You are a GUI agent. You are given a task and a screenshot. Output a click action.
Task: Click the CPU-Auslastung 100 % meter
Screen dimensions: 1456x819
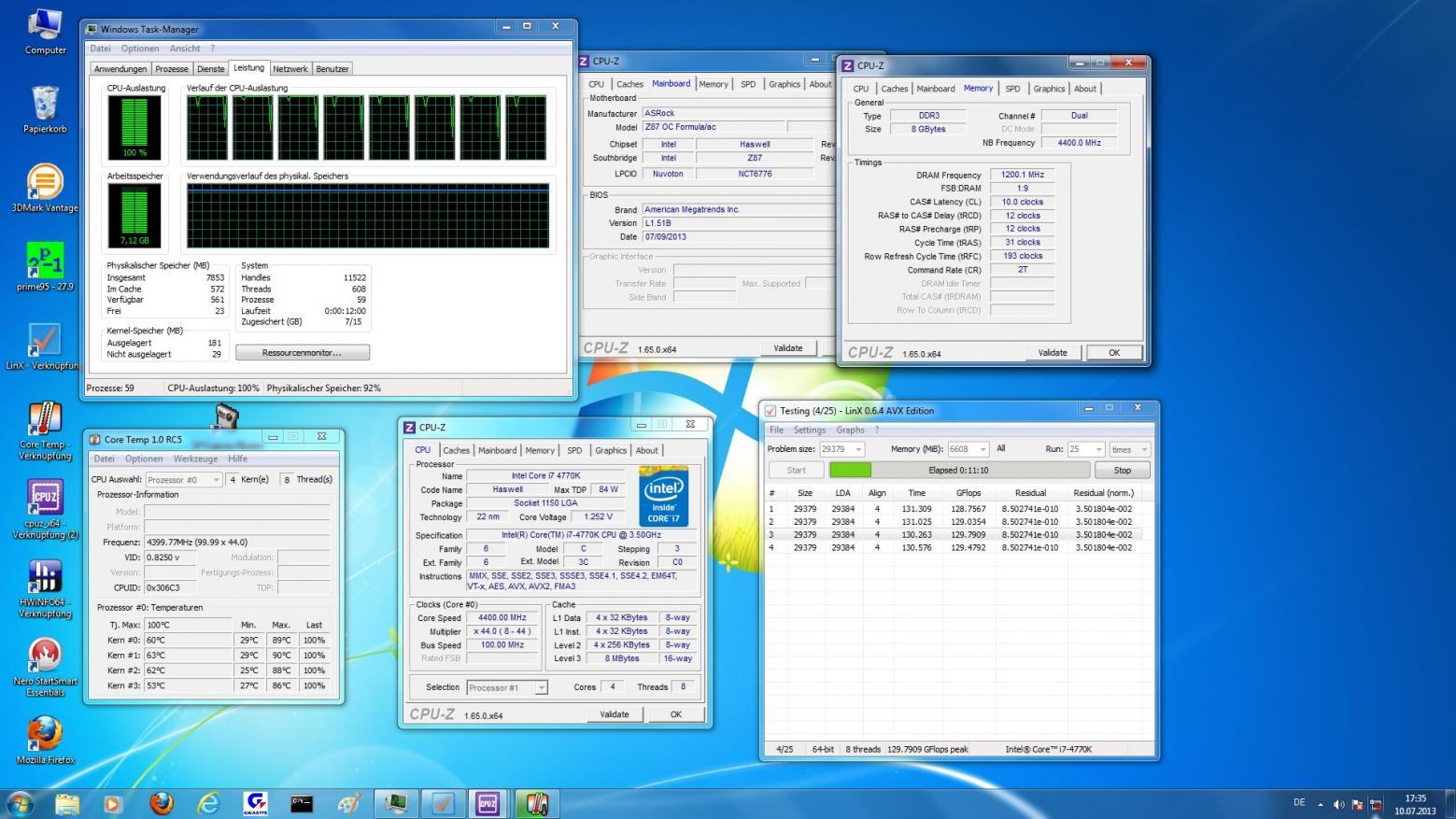(x=134, y=128)
